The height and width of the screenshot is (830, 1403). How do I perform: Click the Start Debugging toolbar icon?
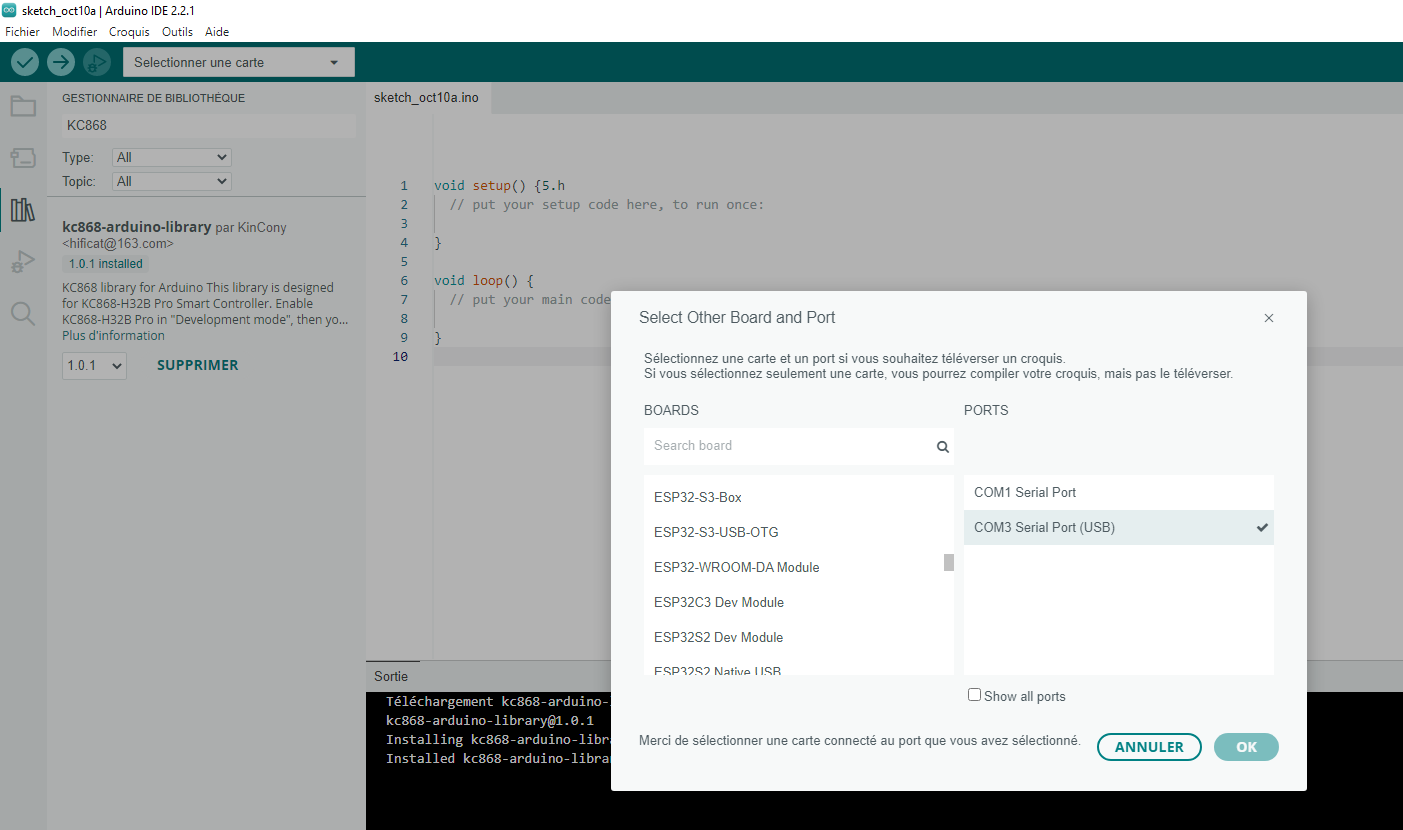(x=97, y=62)
